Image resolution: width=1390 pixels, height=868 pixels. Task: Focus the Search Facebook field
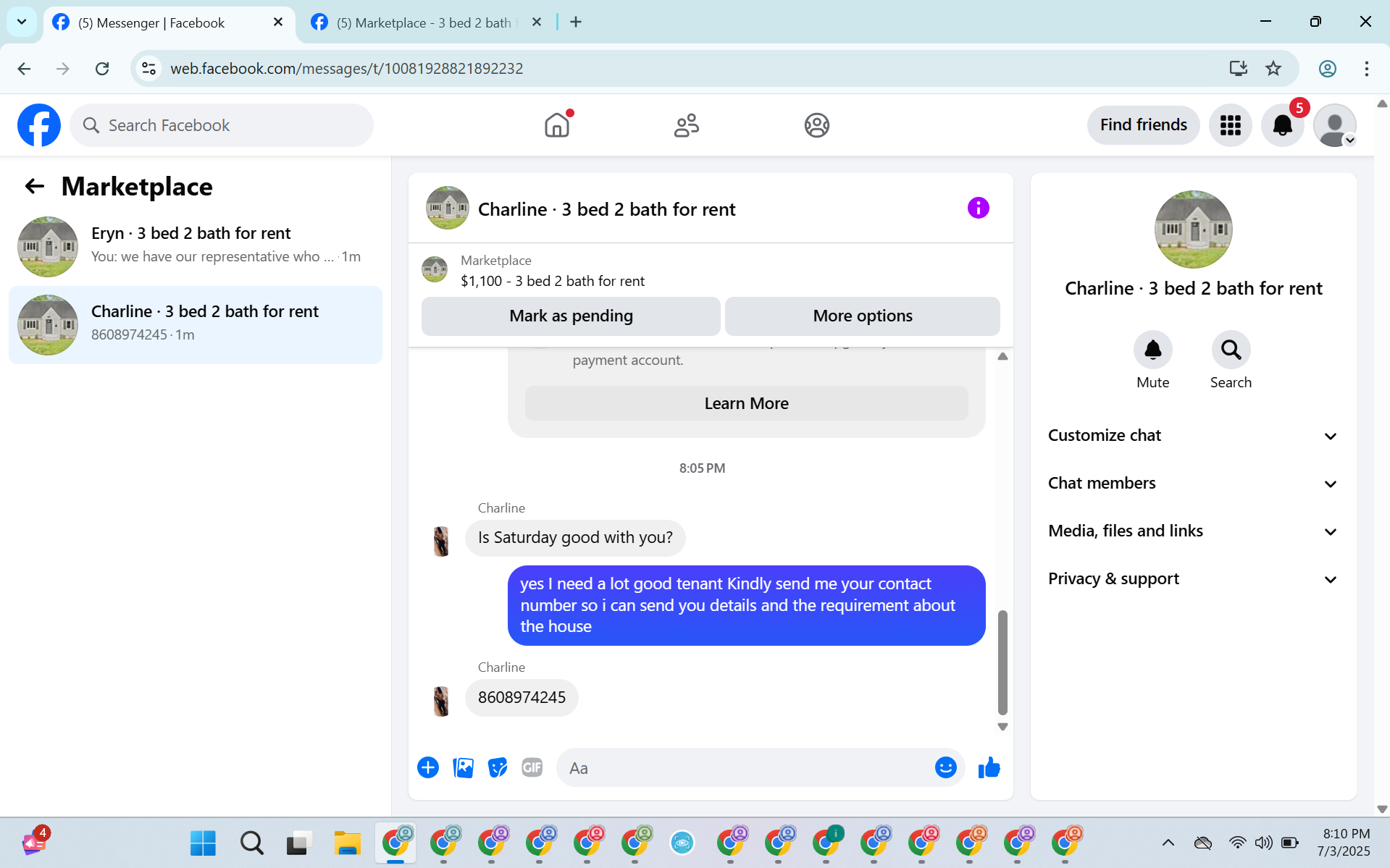click(x=222, y=125)
